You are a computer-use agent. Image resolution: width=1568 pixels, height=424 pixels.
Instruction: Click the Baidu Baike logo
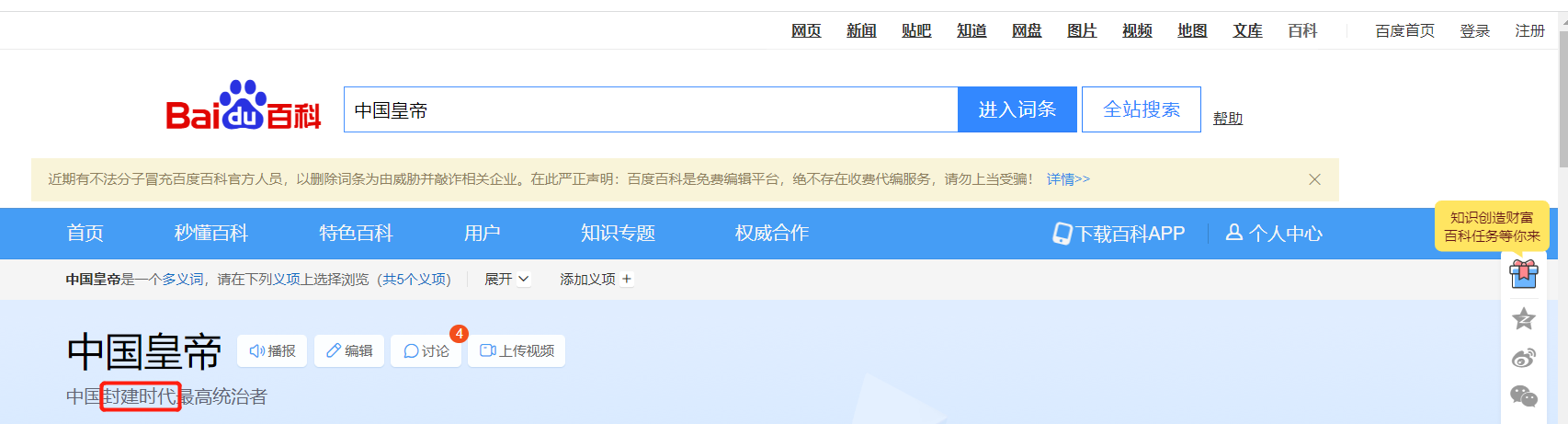point(244,106)
